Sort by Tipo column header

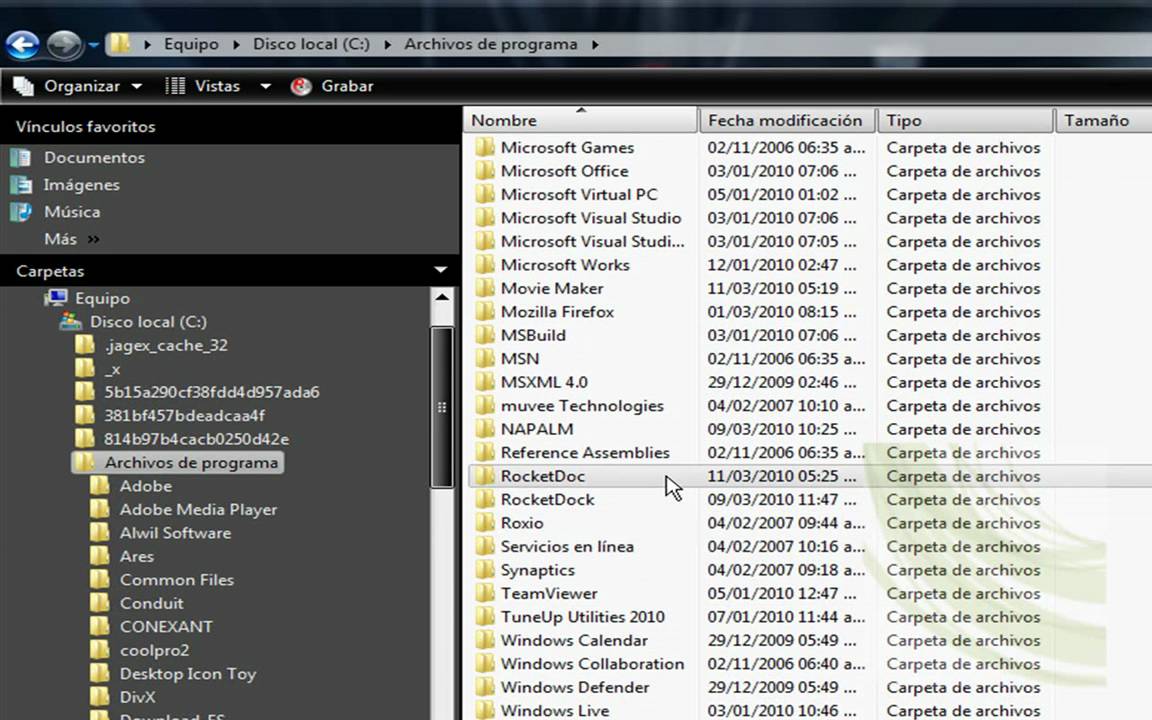[x=965, y=120]
